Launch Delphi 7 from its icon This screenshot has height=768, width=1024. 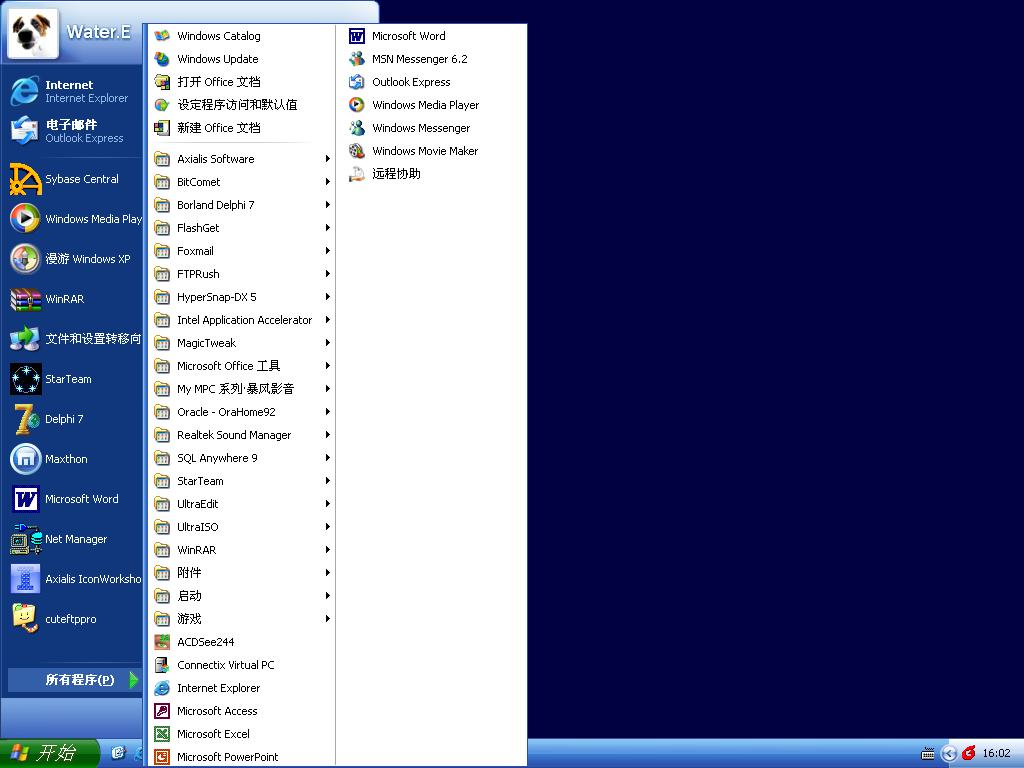coord(25,419)
